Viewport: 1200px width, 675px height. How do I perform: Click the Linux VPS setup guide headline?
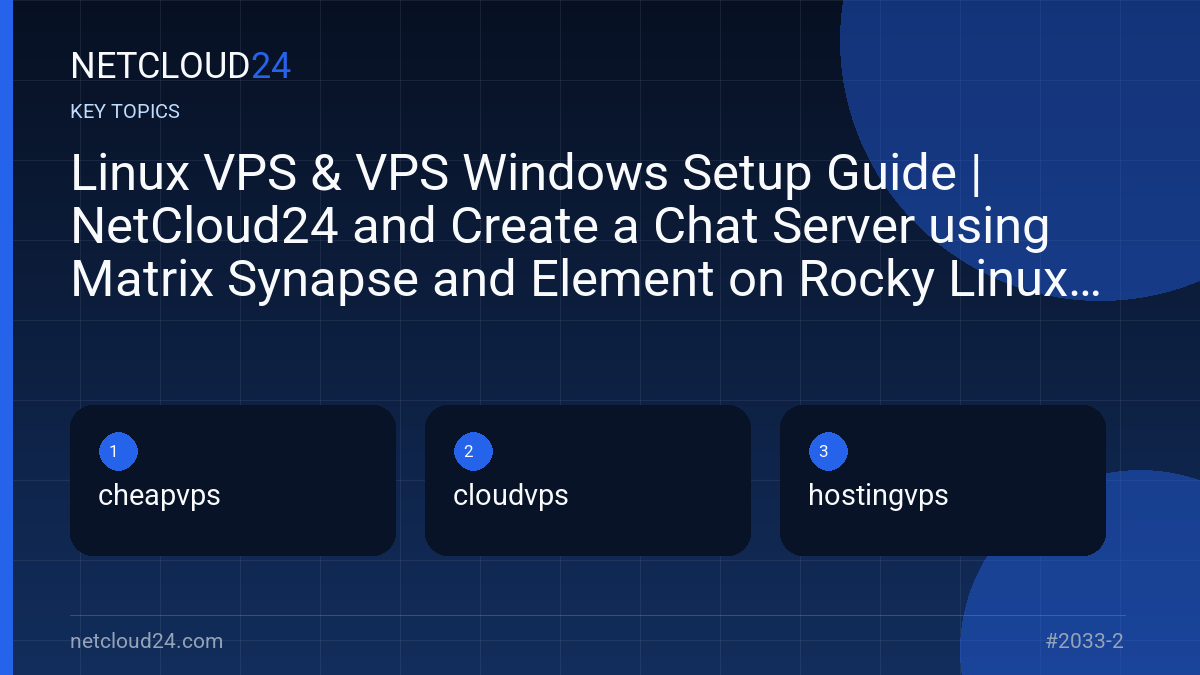586,227
